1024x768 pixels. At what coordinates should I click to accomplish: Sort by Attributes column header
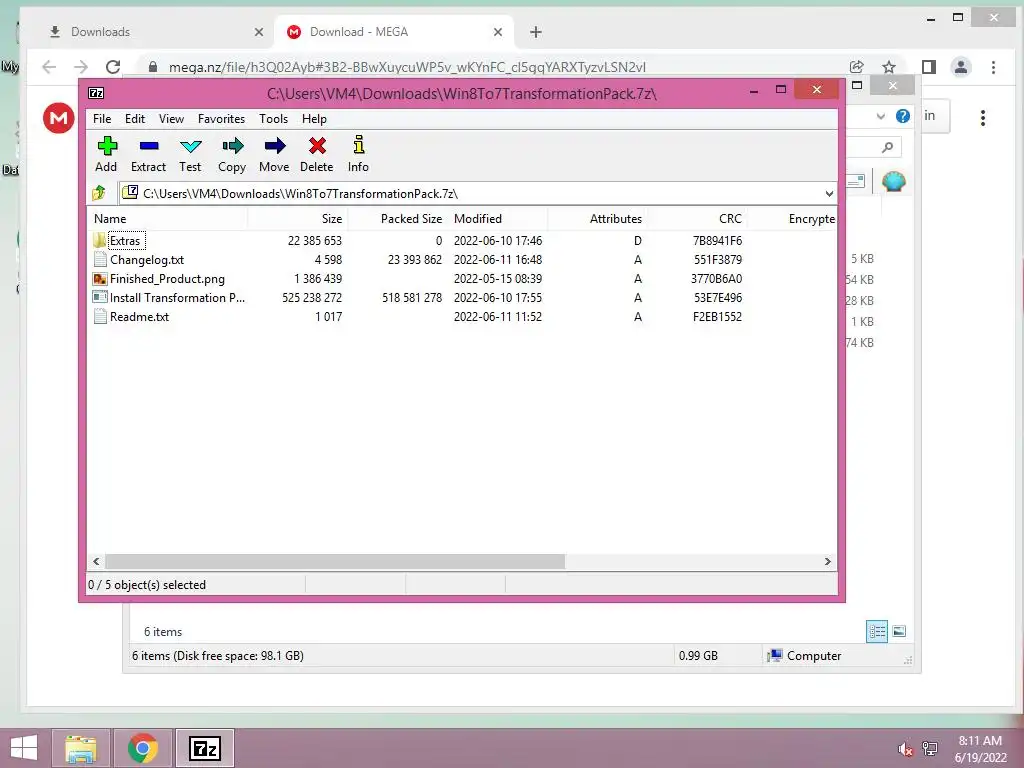pyautogui.click(x=598, y=219)
